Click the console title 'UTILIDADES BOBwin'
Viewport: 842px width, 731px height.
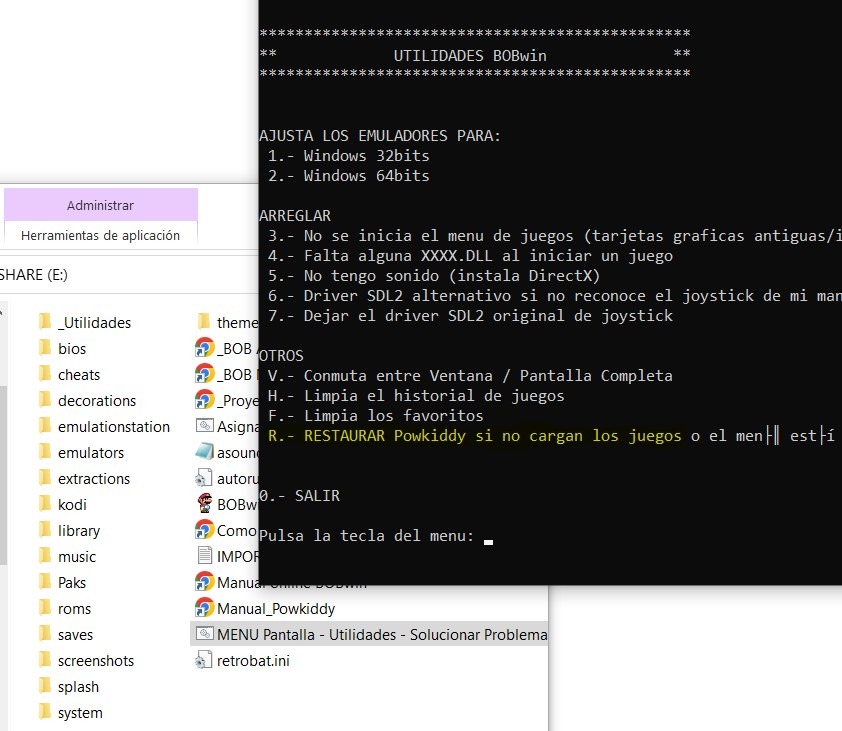(x=470, y=56)
